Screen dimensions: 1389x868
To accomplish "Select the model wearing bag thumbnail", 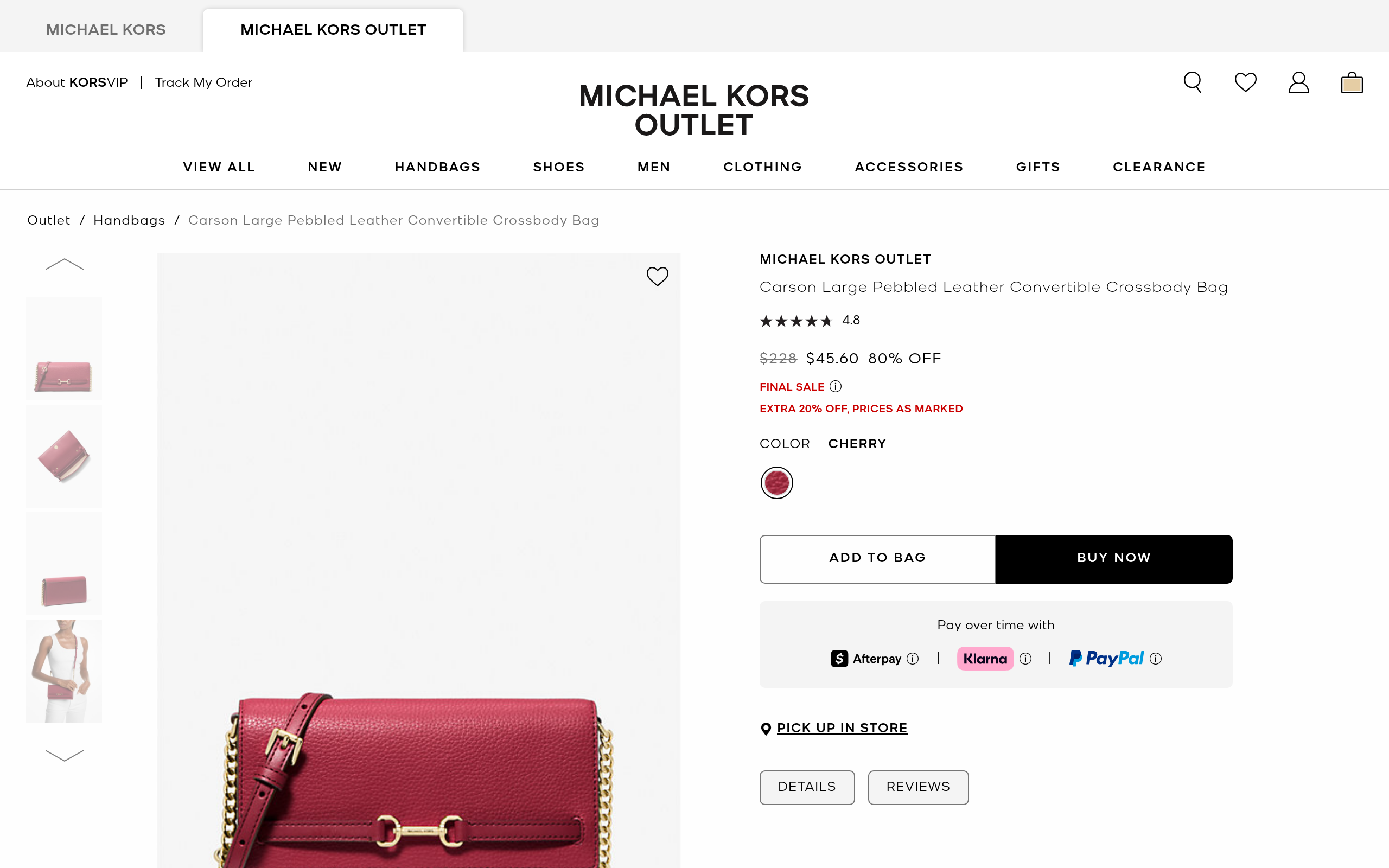I will [x=63, y=671].
